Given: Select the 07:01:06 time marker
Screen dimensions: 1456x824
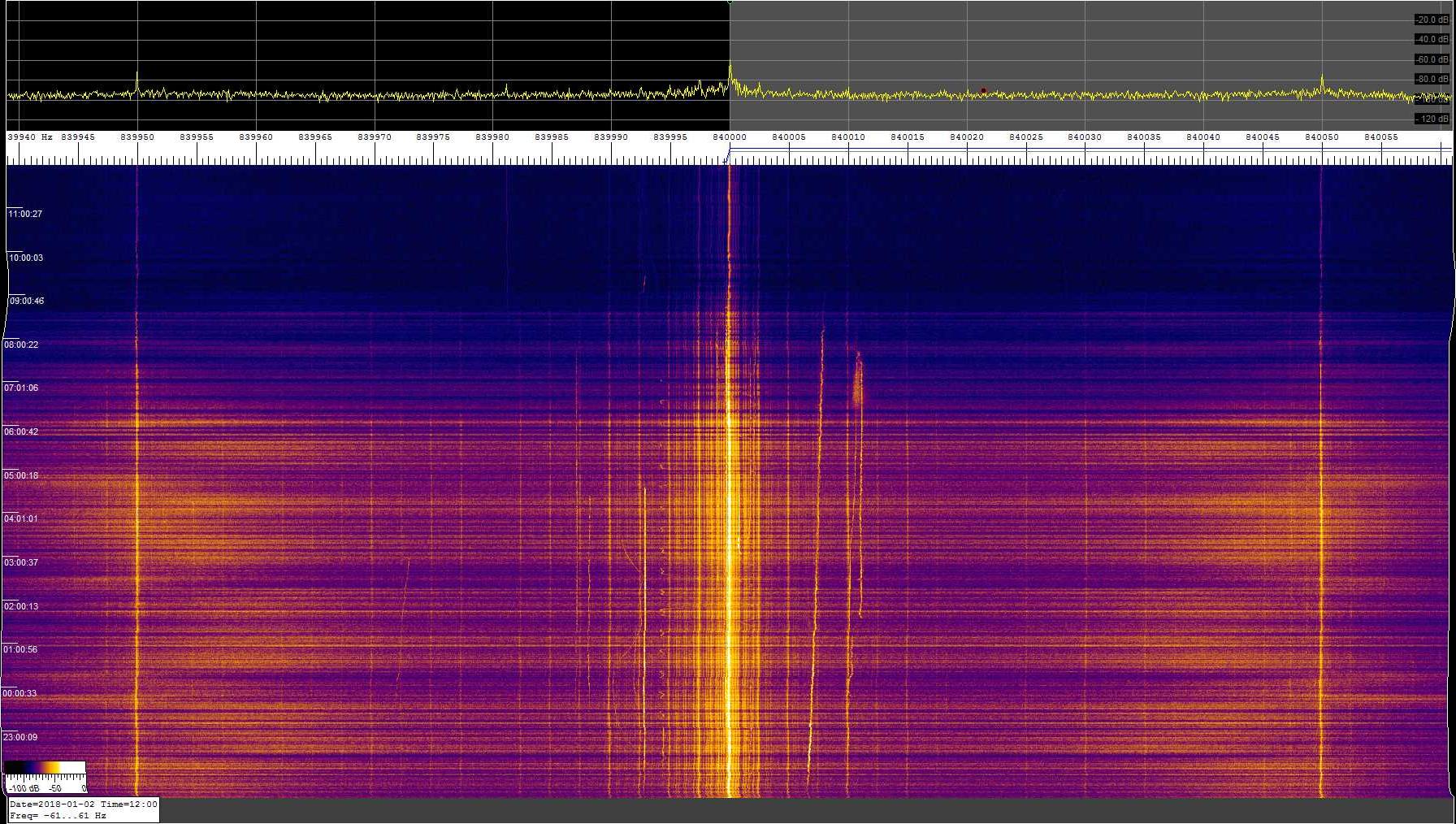Looking at the screenshot, I should click(21, 388).
